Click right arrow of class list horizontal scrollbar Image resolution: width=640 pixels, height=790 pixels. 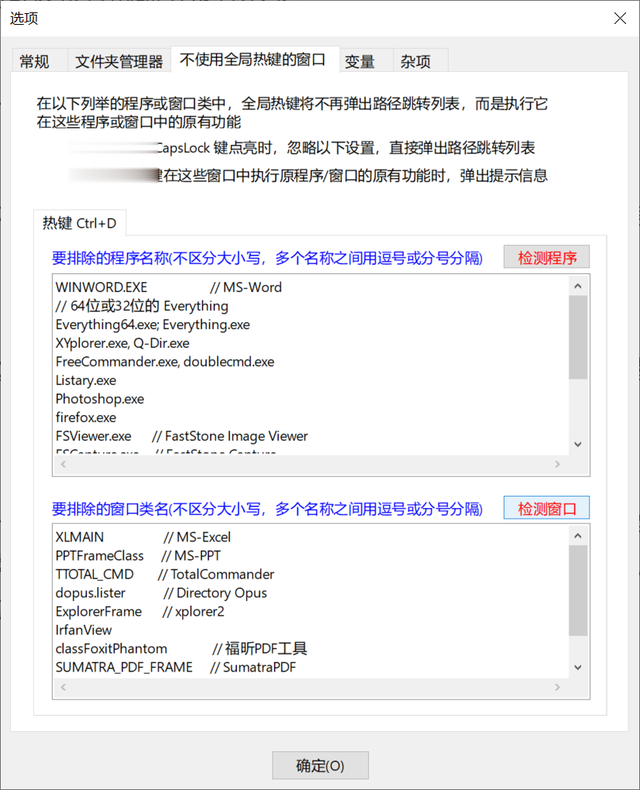(557, 687)
